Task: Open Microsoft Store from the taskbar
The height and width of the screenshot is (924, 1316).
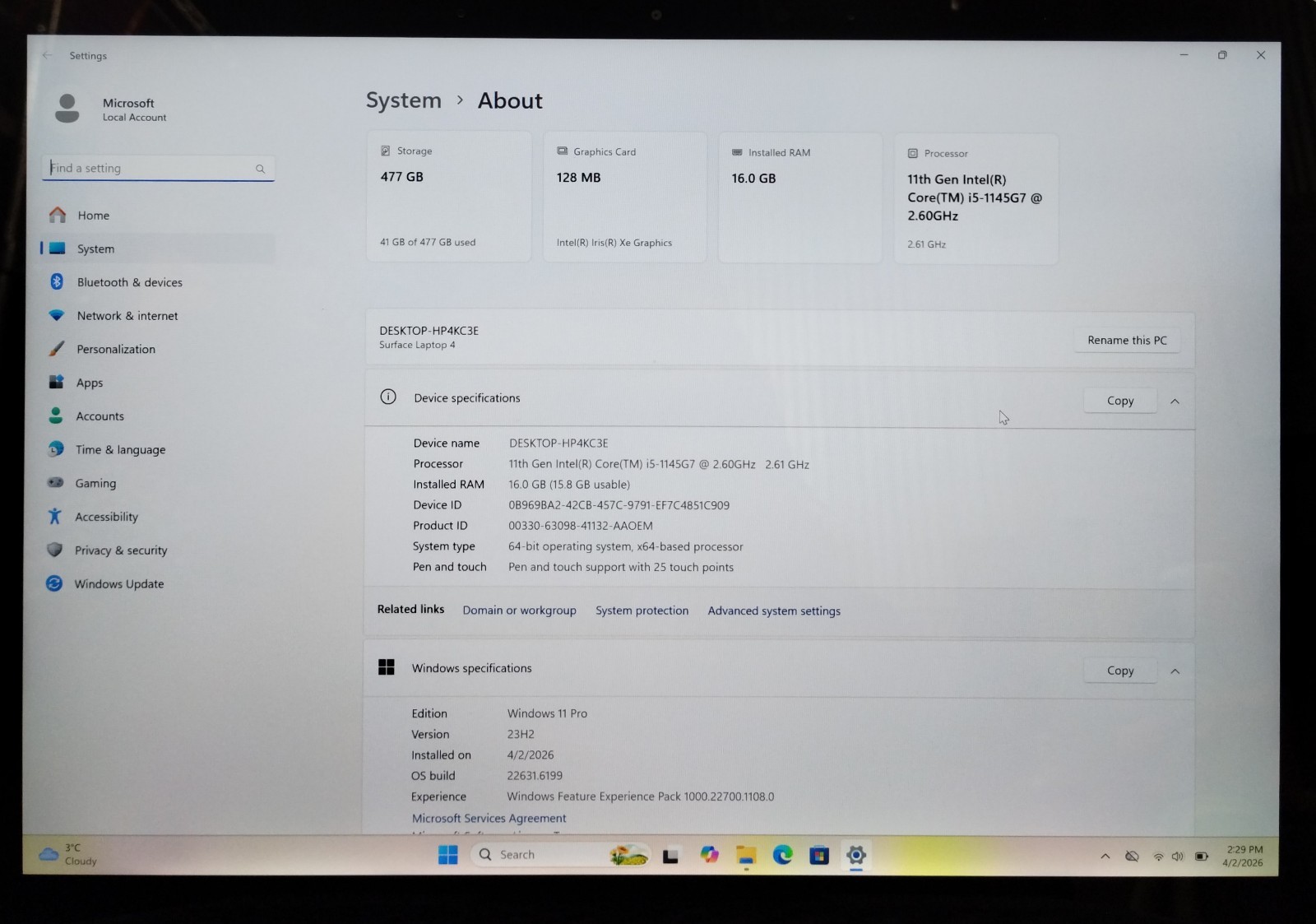Action: click(x=819, y=856)
